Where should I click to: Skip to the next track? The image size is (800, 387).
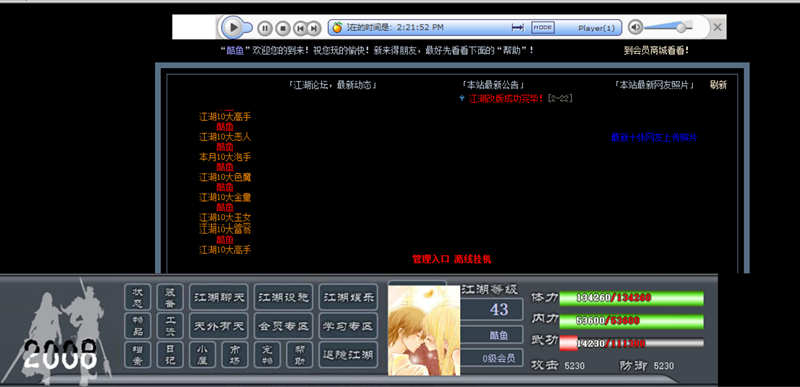pyautogui.click(x=314, y=28)
